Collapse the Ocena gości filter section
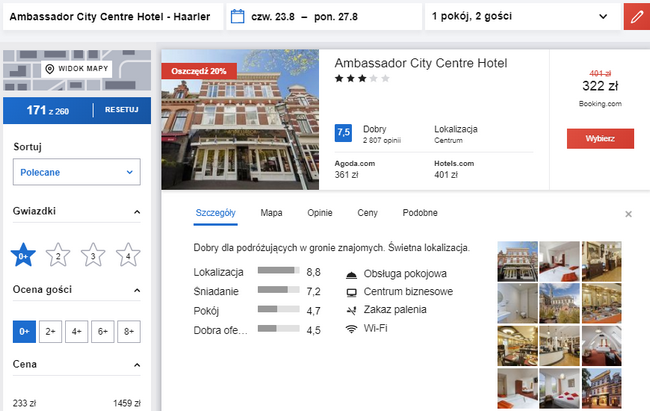 click(x=137, y=290)
